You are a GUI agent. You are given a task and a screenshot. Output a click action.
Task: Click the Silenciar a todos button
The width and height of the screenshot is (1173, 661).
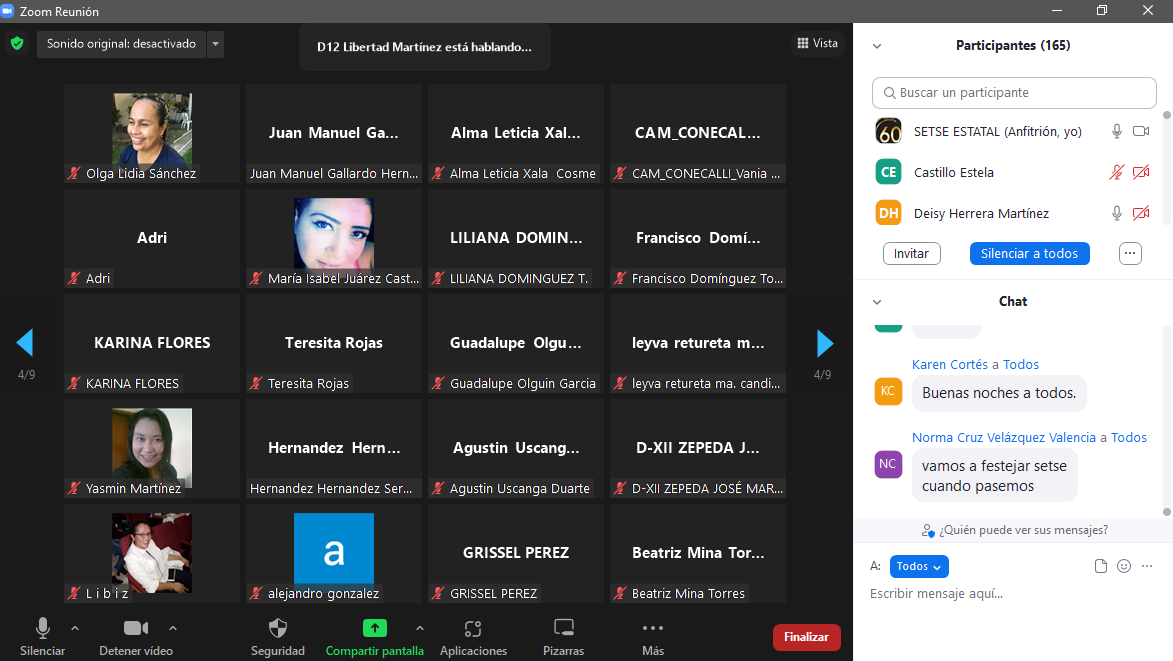point(1029,253)
